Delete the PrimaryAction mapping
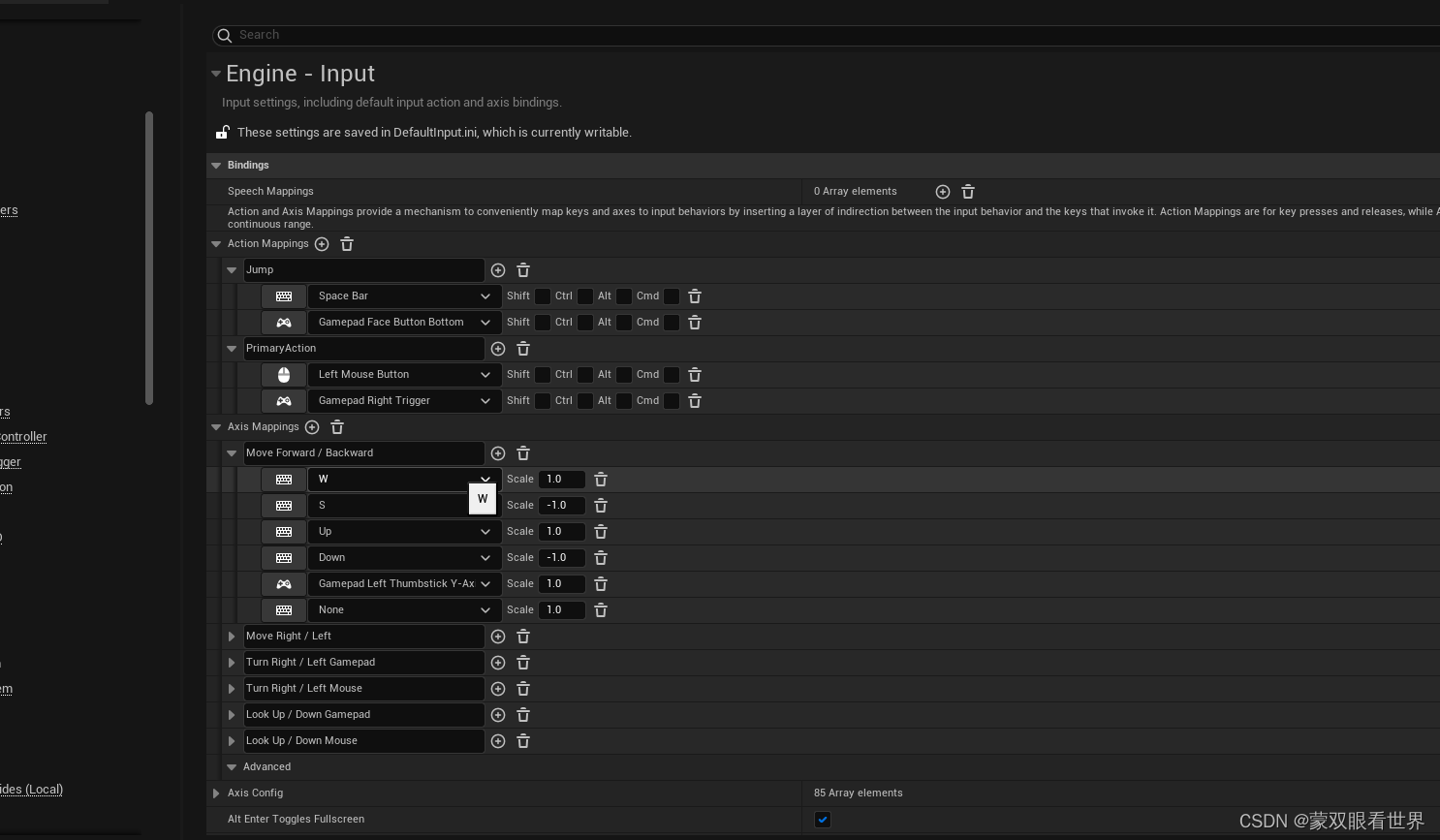The height and width of the screenshot is (840, 1440). coord(523,348)
